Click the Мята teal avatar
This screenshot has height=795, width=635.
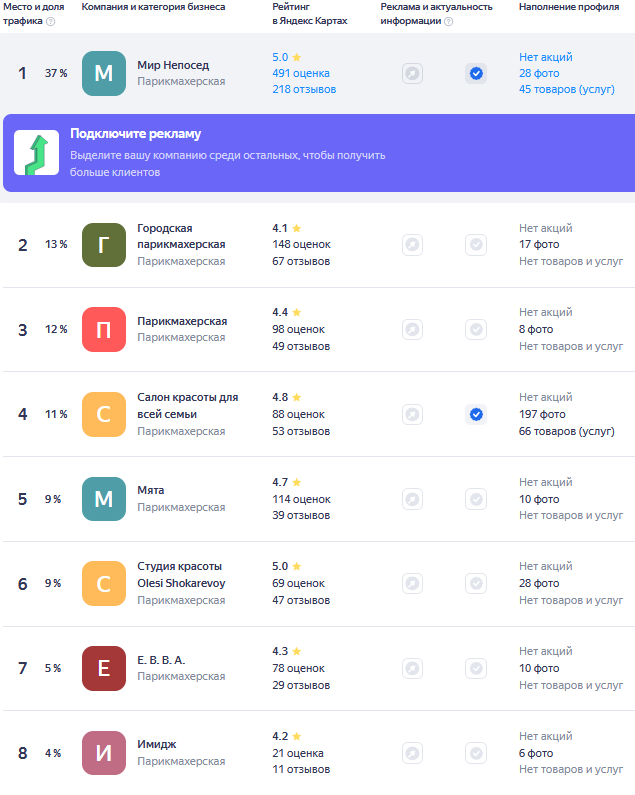click(104, 499)
